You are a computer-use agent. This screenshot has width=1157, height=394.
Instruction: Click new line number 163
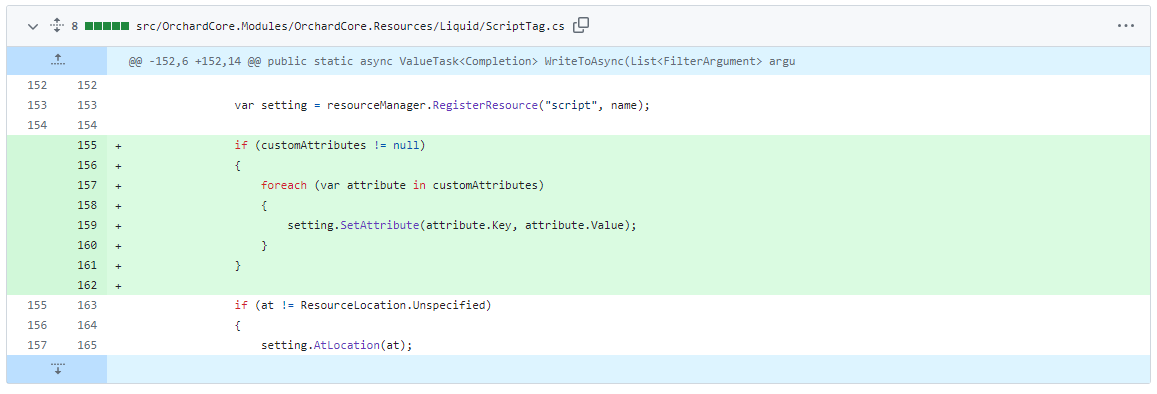click(x=87, y=305)
